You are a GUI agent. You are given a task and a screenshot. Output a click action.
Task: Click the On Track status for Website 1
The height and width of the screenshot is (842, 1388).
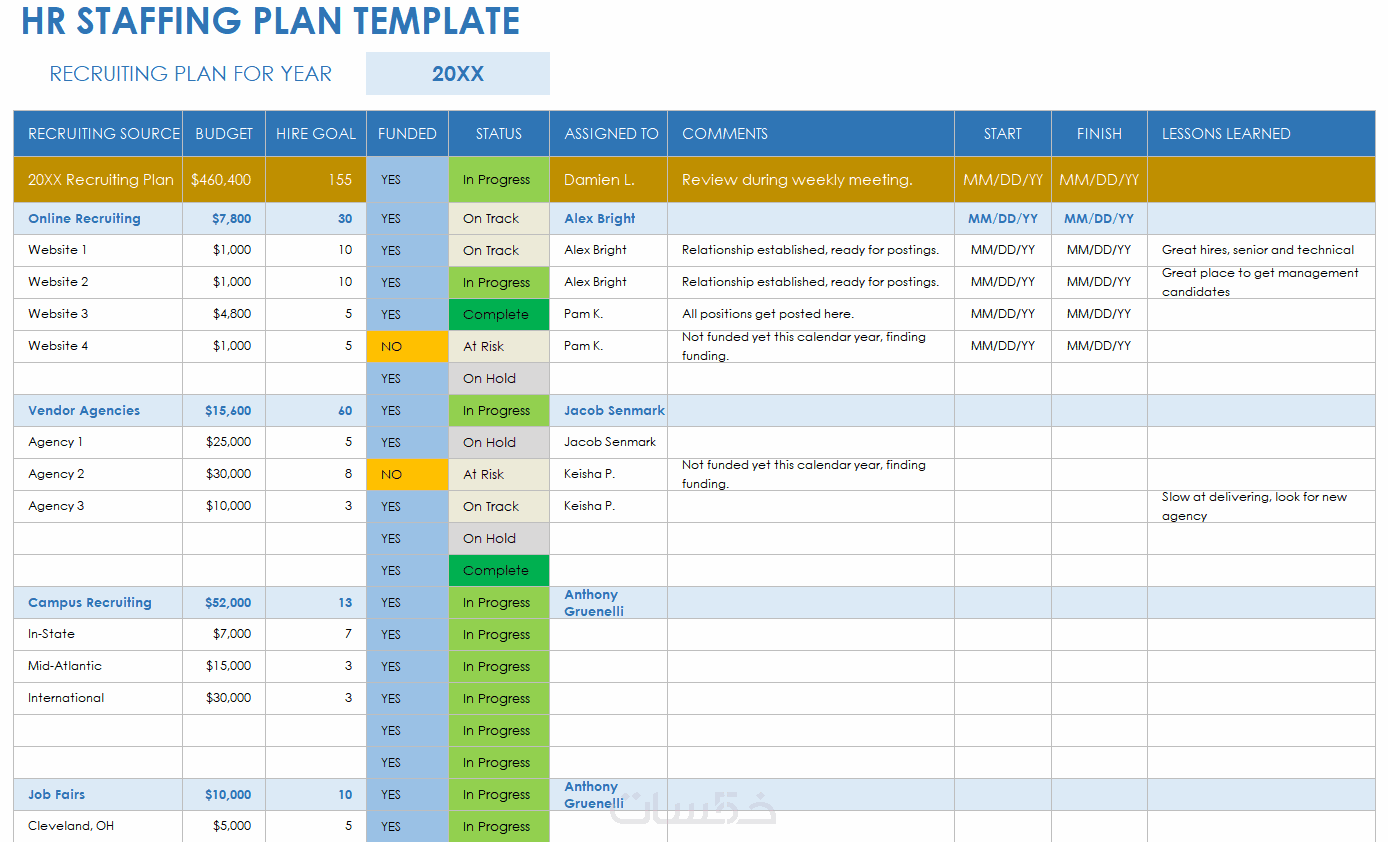tap(499, 250)
